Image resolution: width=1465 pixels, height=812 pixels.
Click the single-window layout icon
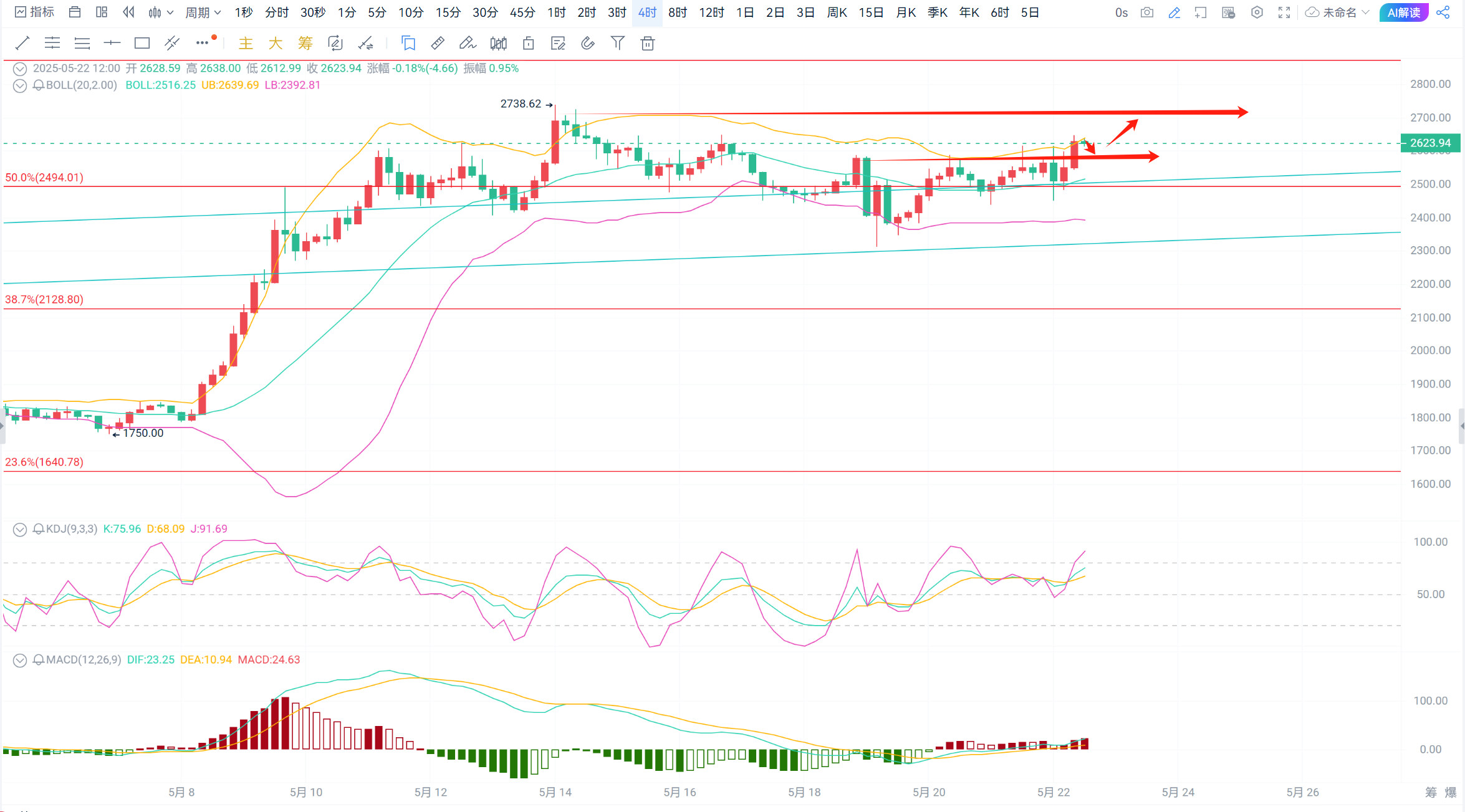tap(75, 12)
